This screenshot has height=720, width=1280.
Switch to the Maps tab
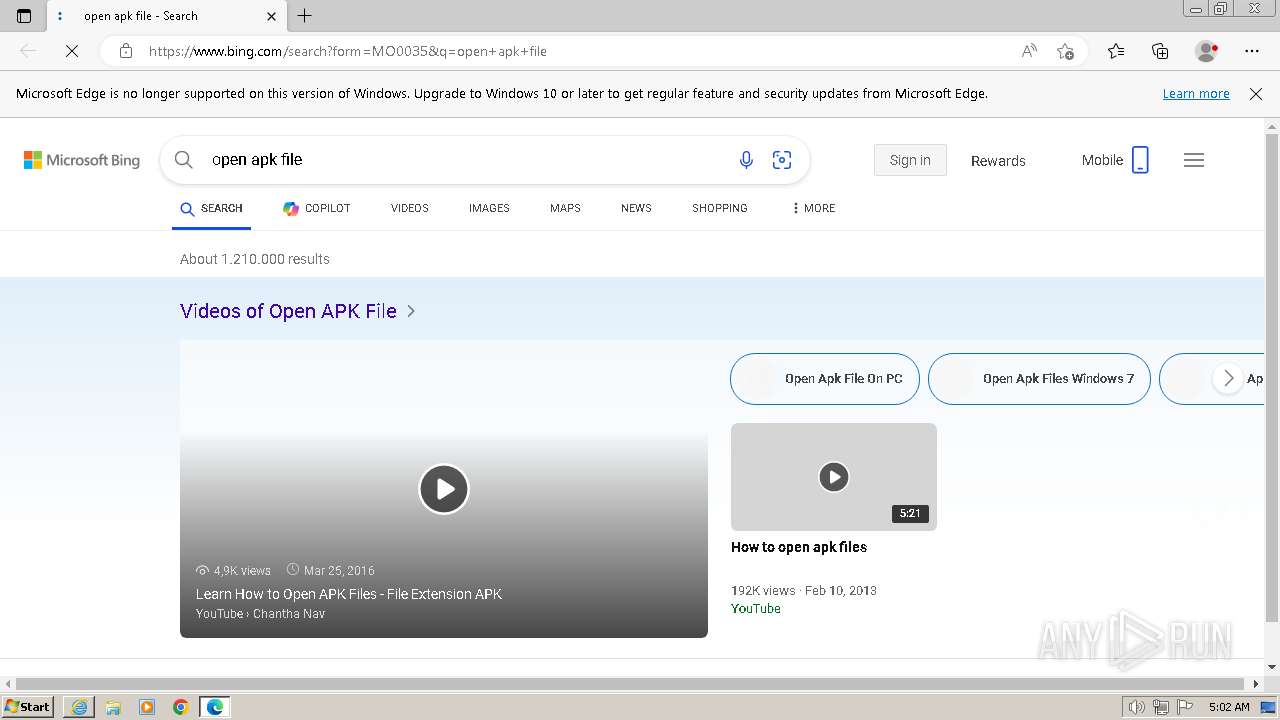(565, 208)
